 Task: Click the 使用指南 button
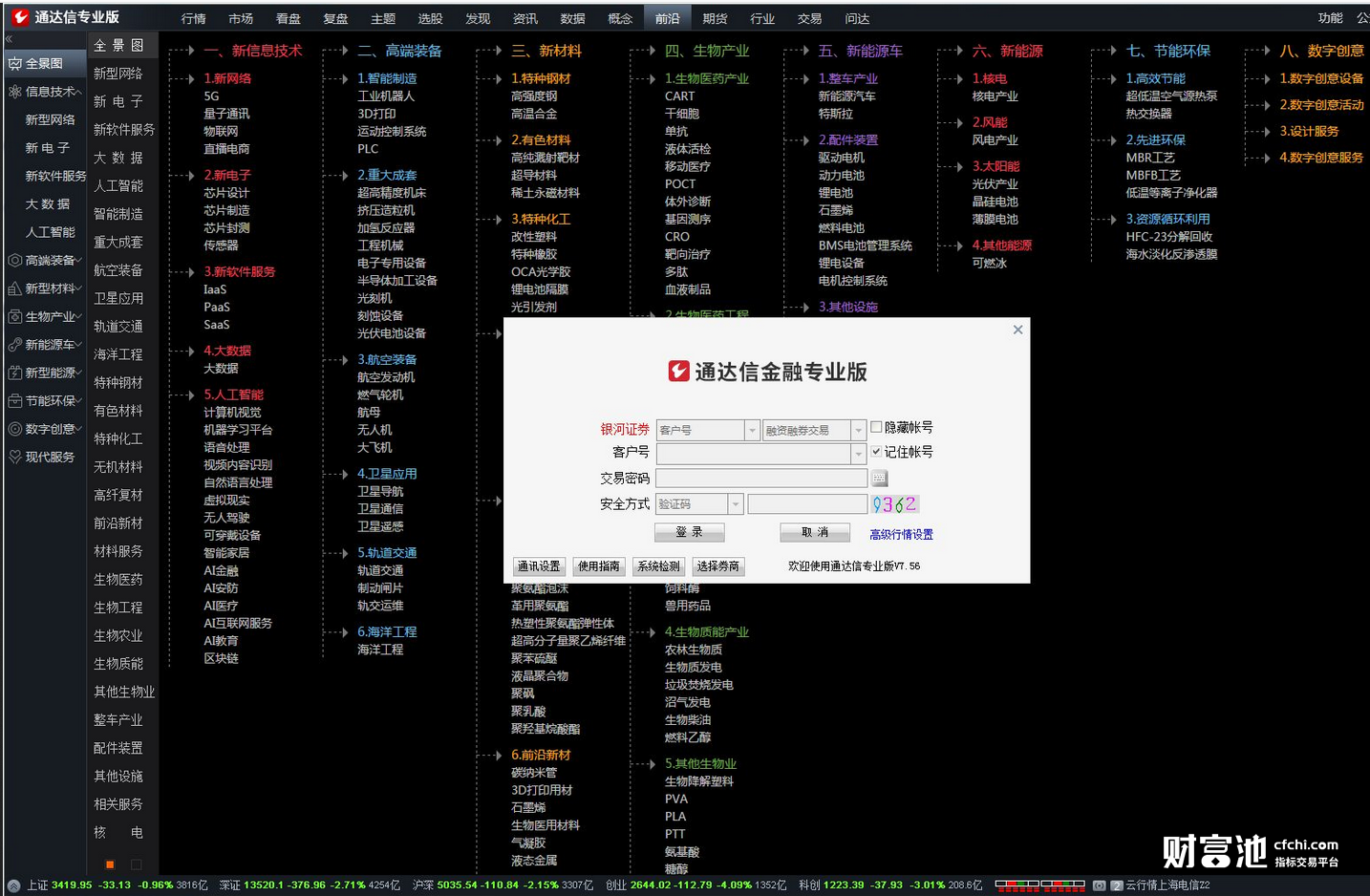599,566
